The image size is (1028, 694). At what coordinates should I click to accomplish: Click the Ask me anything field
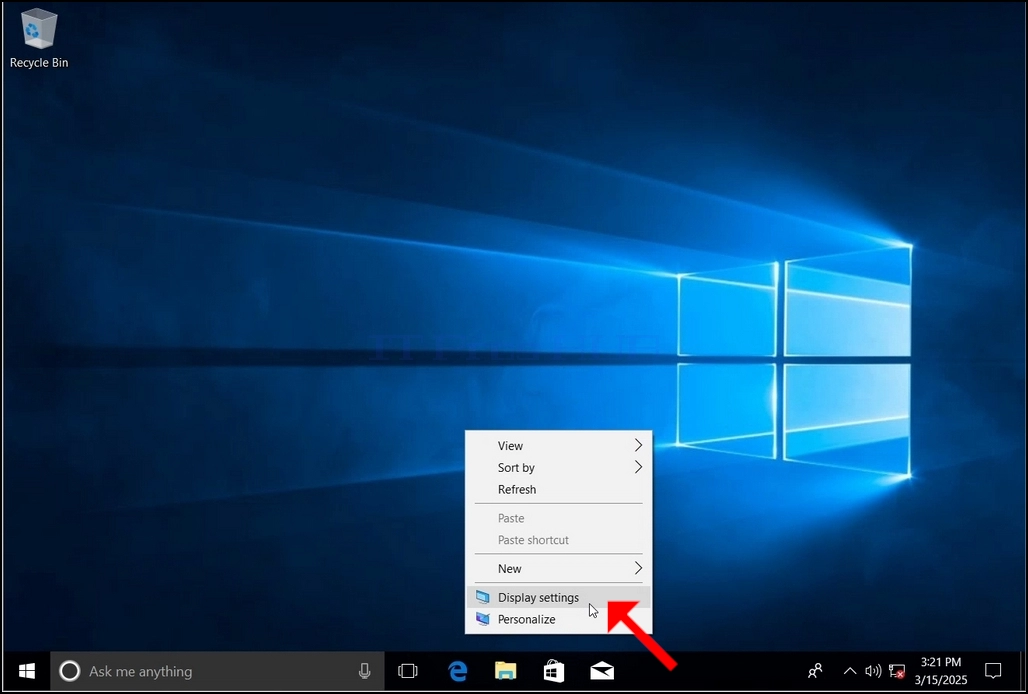[x=217, y=671]
